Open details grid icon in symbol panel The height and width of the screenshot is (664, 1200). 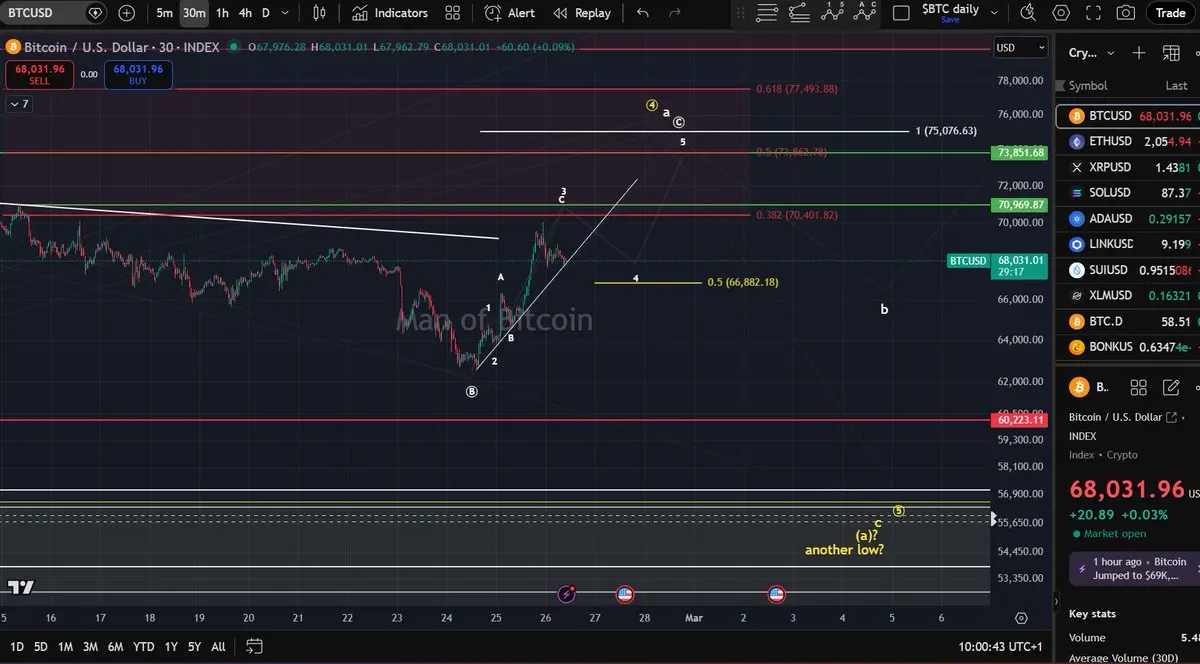coord(1139,387)
